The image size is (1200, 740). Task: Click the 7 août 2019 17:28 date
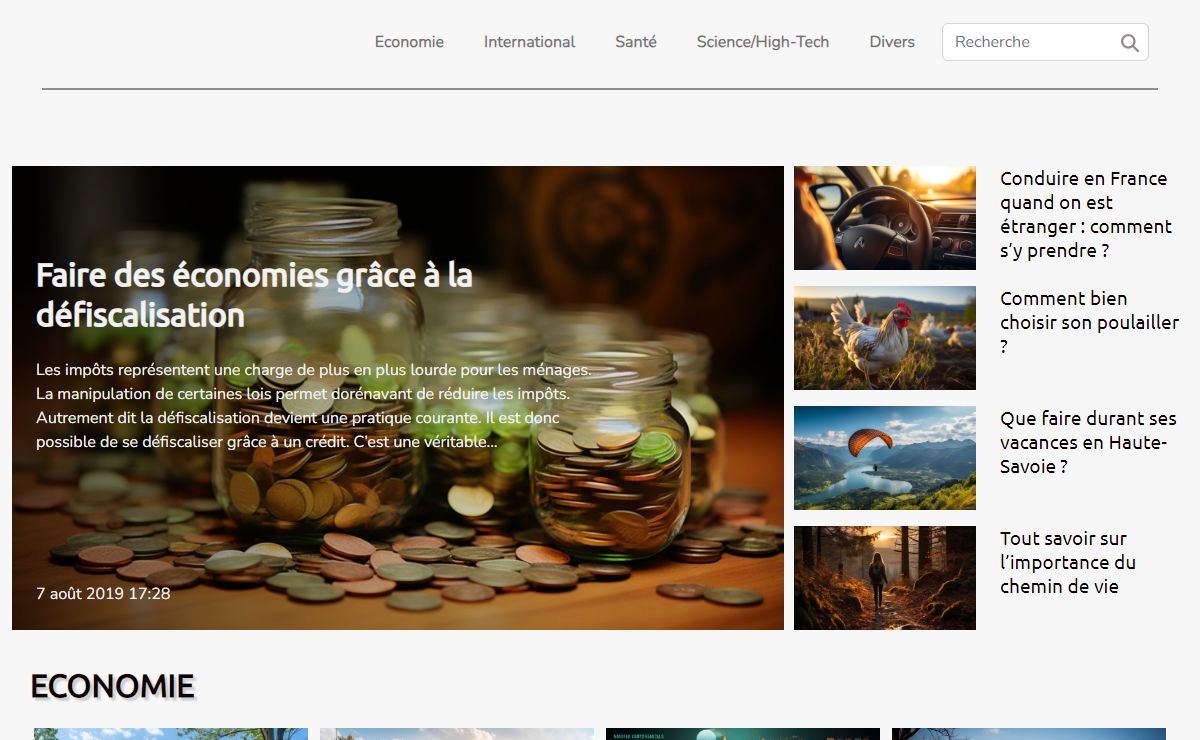point(103,593)
